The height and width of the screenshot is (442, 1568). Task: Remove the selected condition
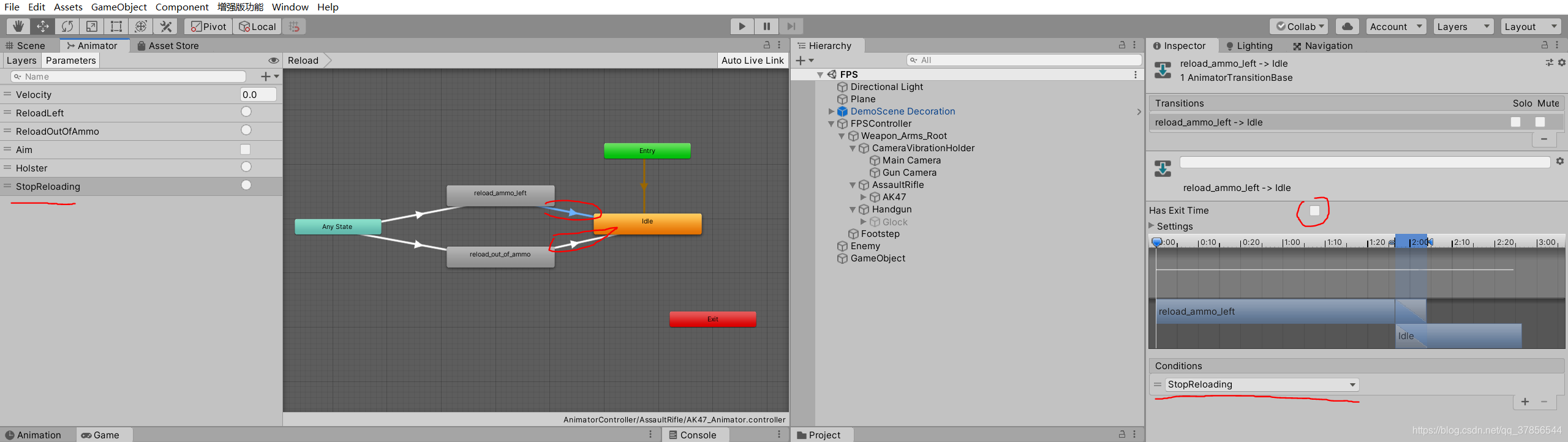click(1545, 402)
